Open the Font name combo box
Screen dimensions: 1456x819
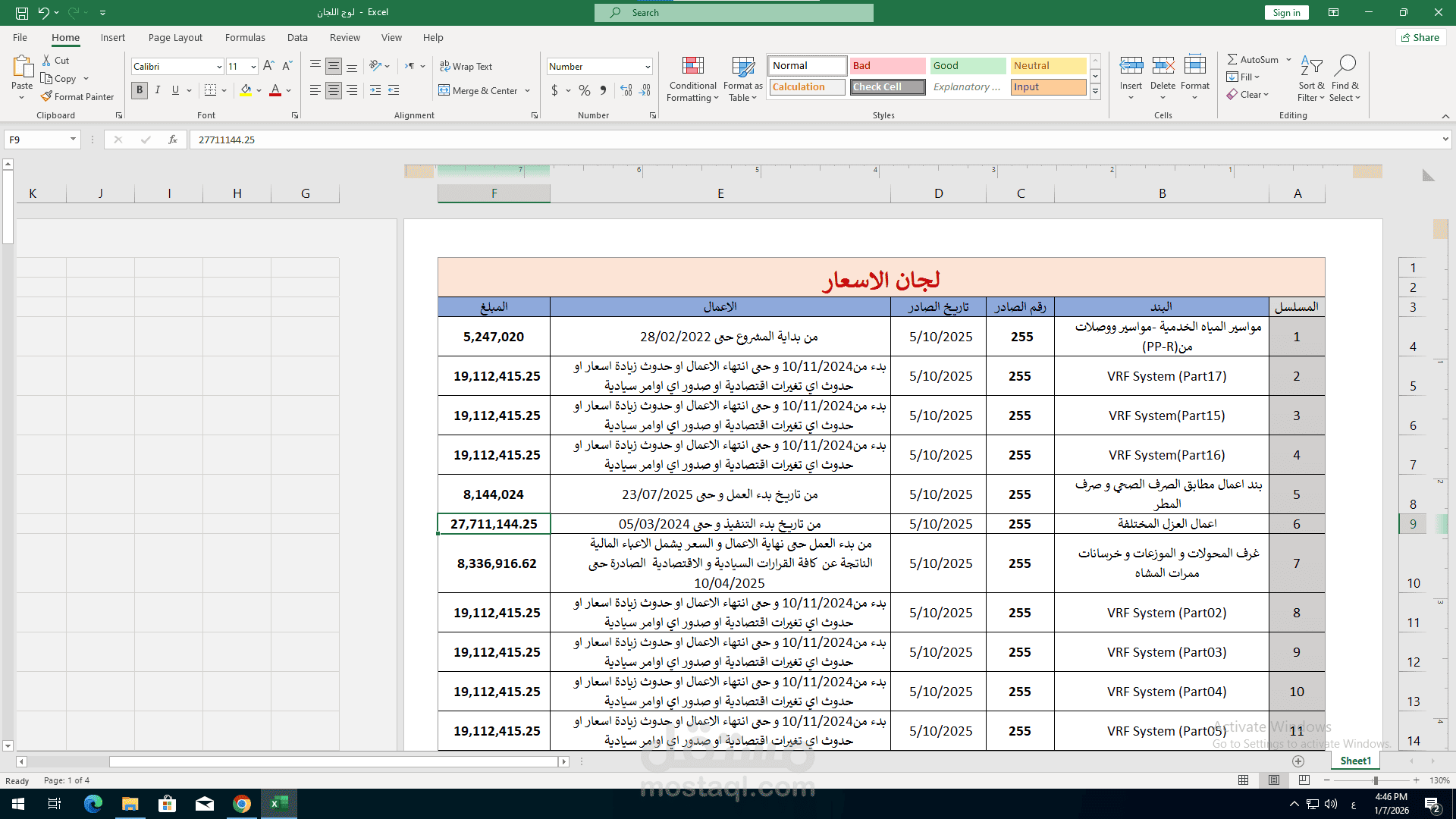click(177, 67)
